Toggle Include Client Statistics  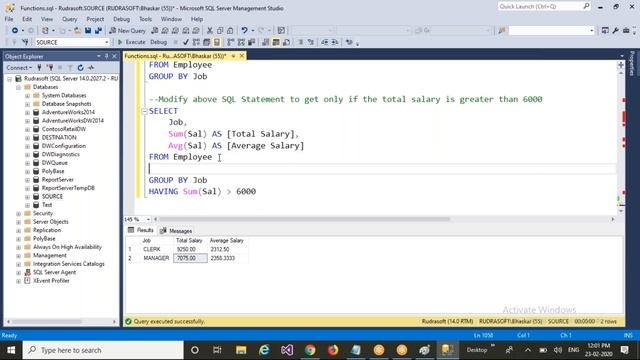(x=251, y=42)
